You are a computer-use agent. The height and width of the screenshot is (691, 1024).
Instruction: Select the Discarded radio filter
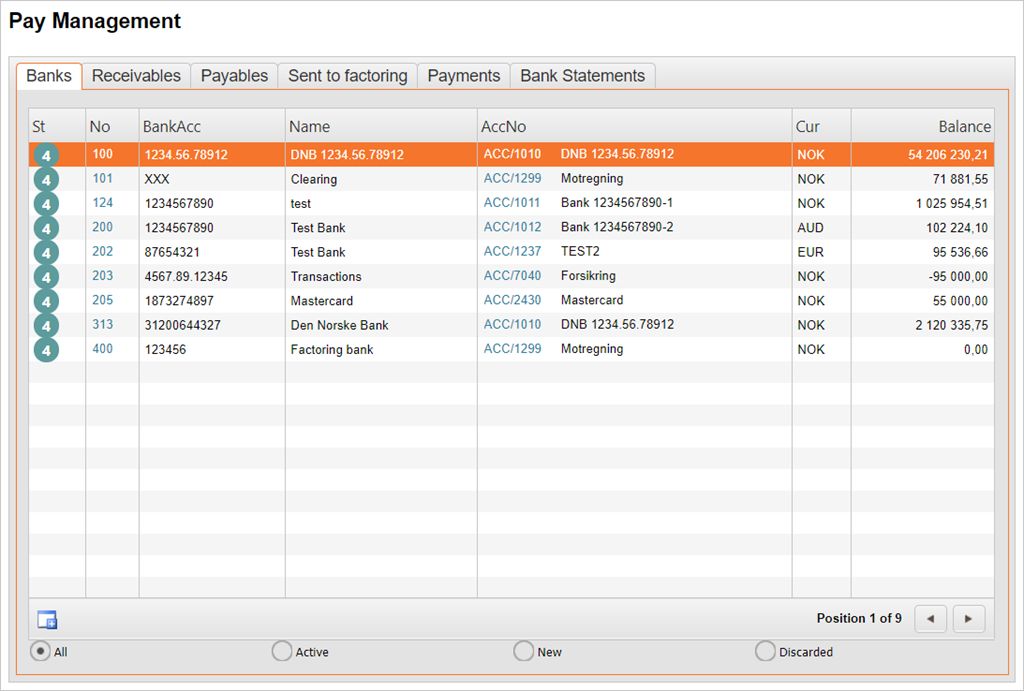tap(765, 652)
